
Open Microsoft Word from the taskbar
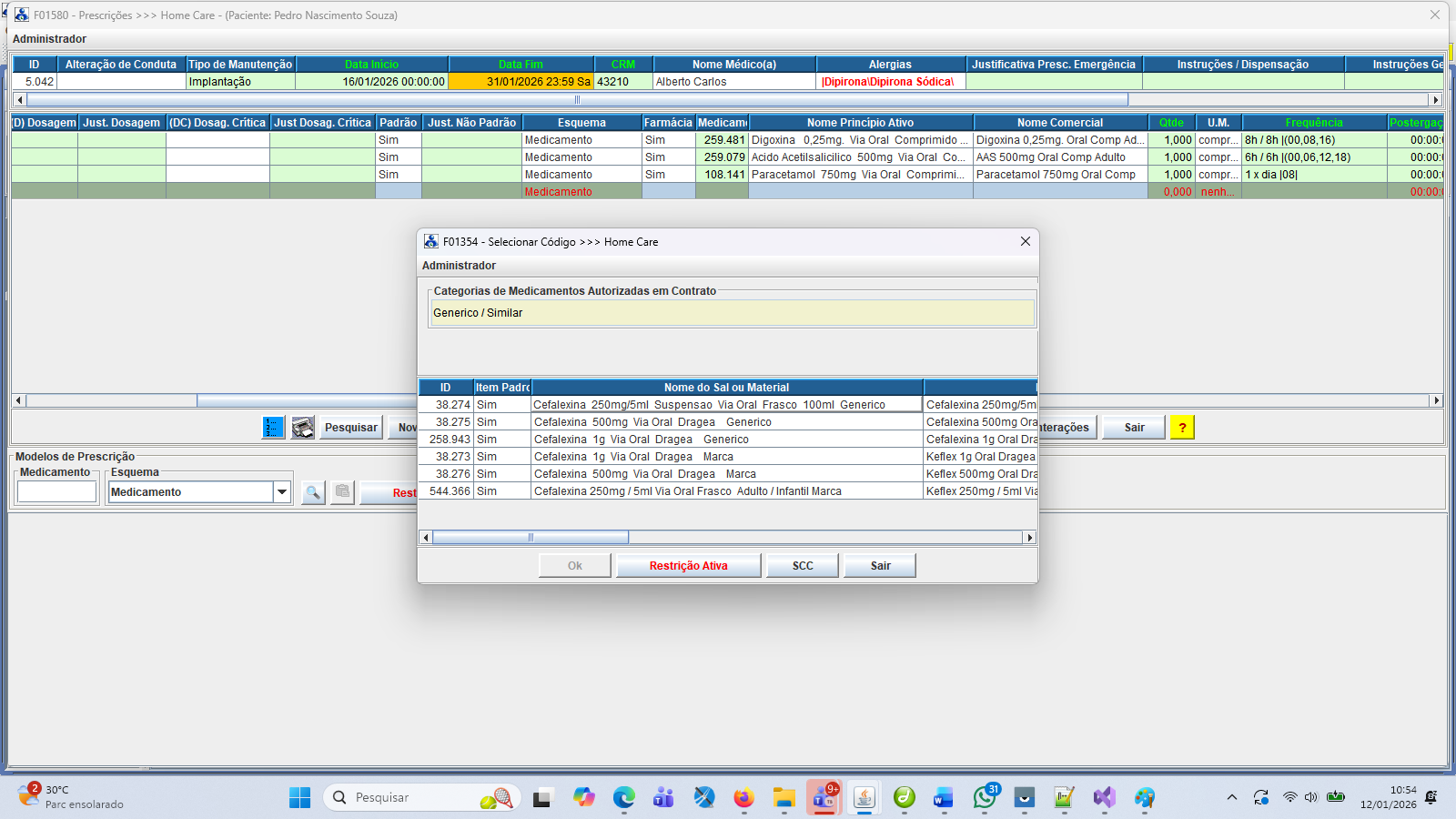(x=943, y=798)
